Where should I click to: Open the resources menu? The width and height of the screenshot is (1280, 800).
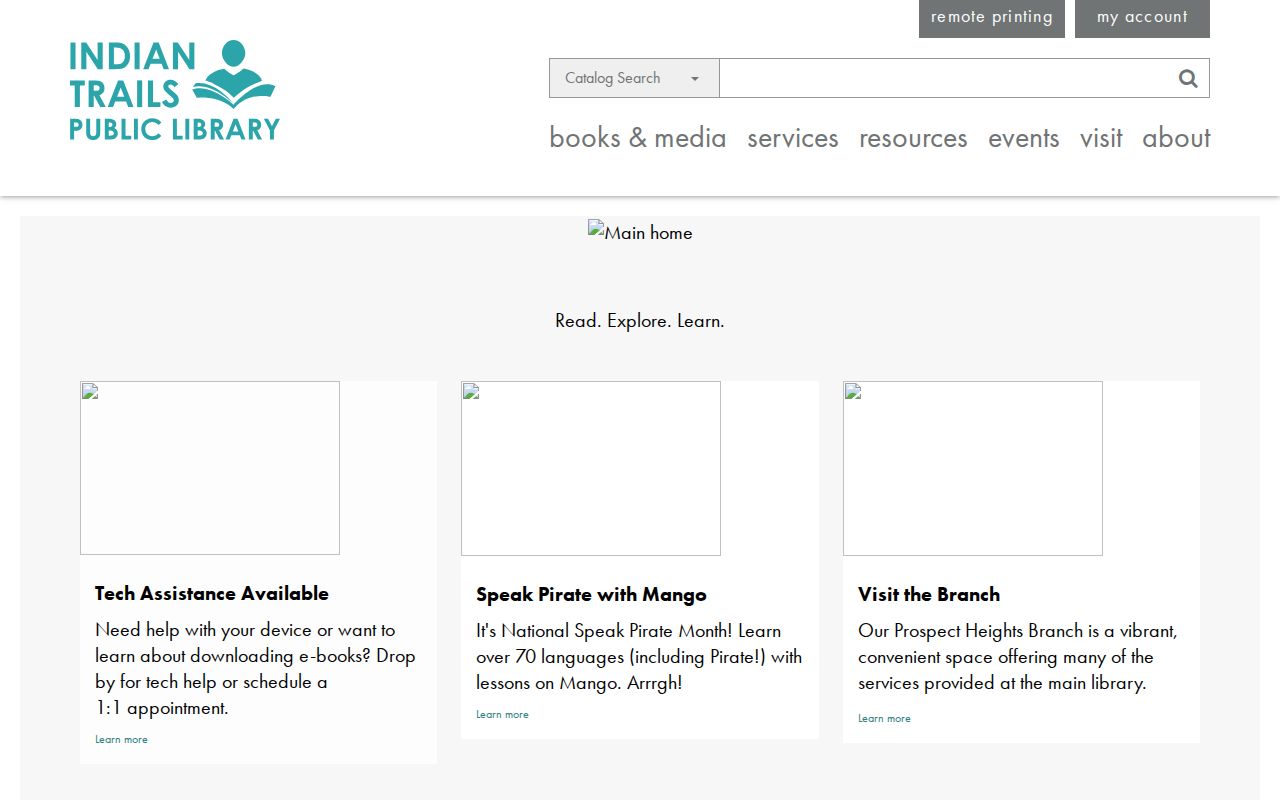pos(913,138)
